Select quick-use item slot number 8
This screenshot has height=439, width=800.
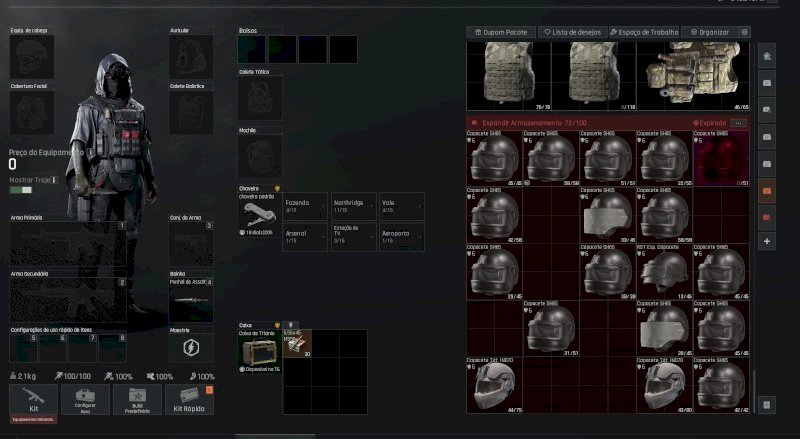click(x=112, y=348)
